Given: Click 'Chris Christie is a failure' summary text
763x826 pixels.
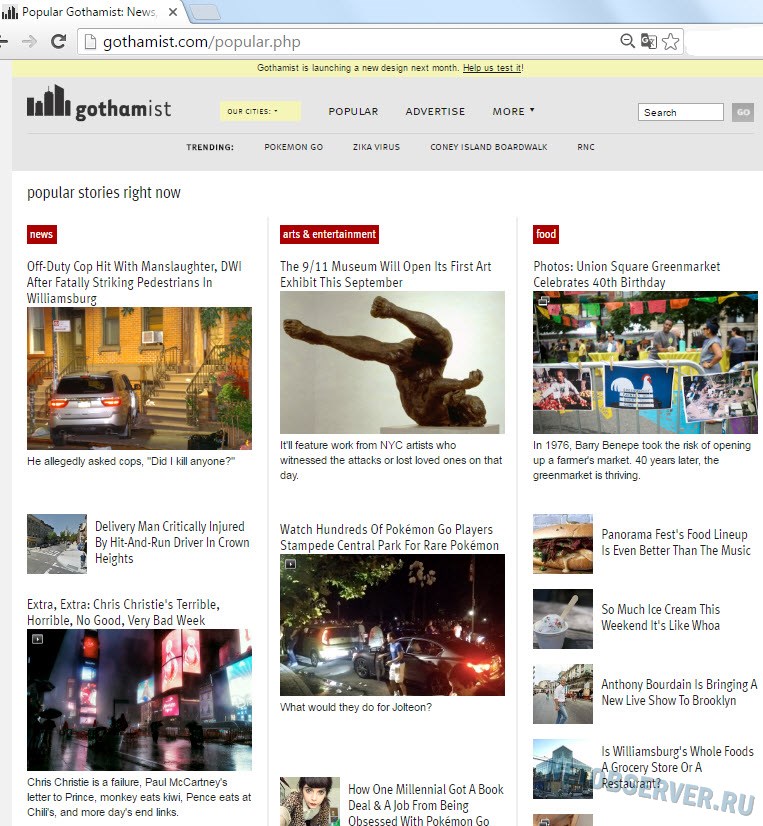Looking at the screenshot, I should point(139,797).
